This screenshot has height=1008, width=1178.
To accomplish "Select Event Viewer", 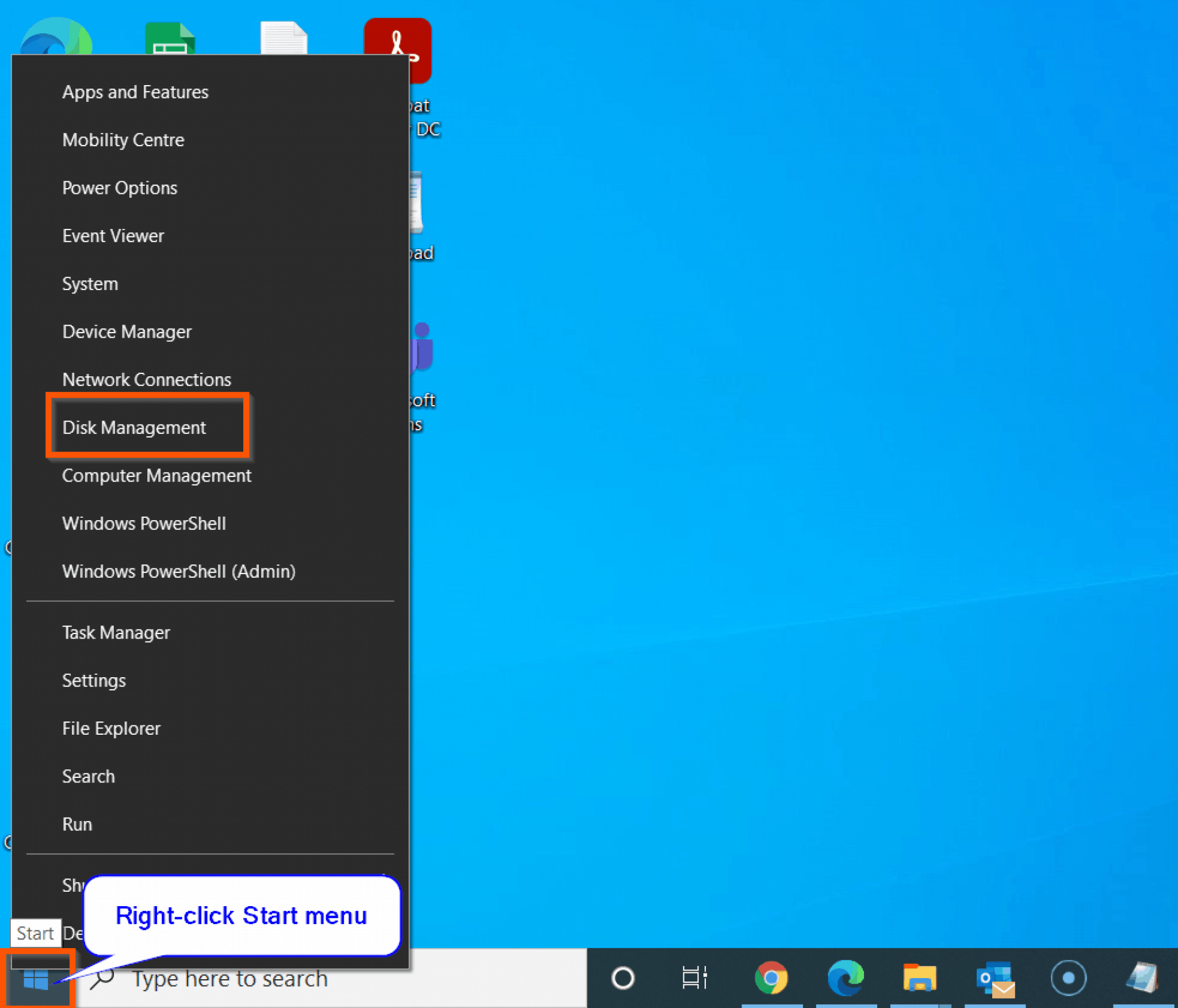I will [113, 235].
